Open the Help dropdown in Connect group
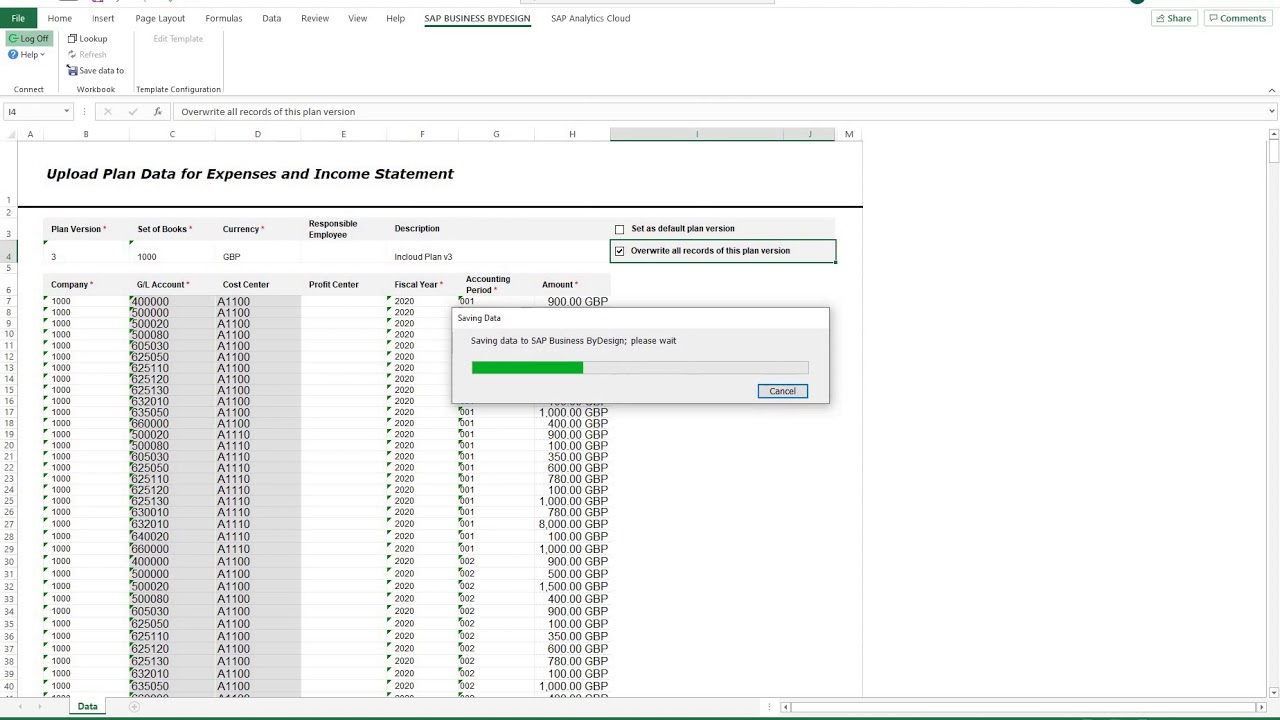1280x720 pixels. [x=28, y=54]
